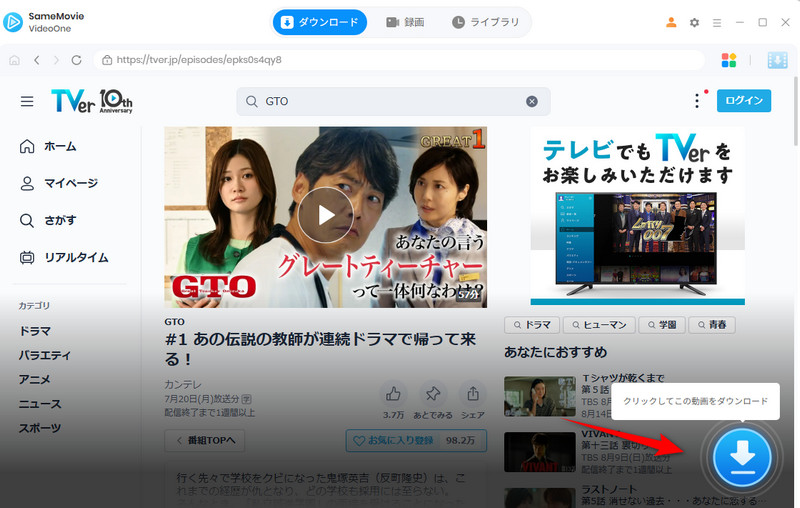
Task: Go to ホーム in sidebar
Action: (x=48, y=146)
